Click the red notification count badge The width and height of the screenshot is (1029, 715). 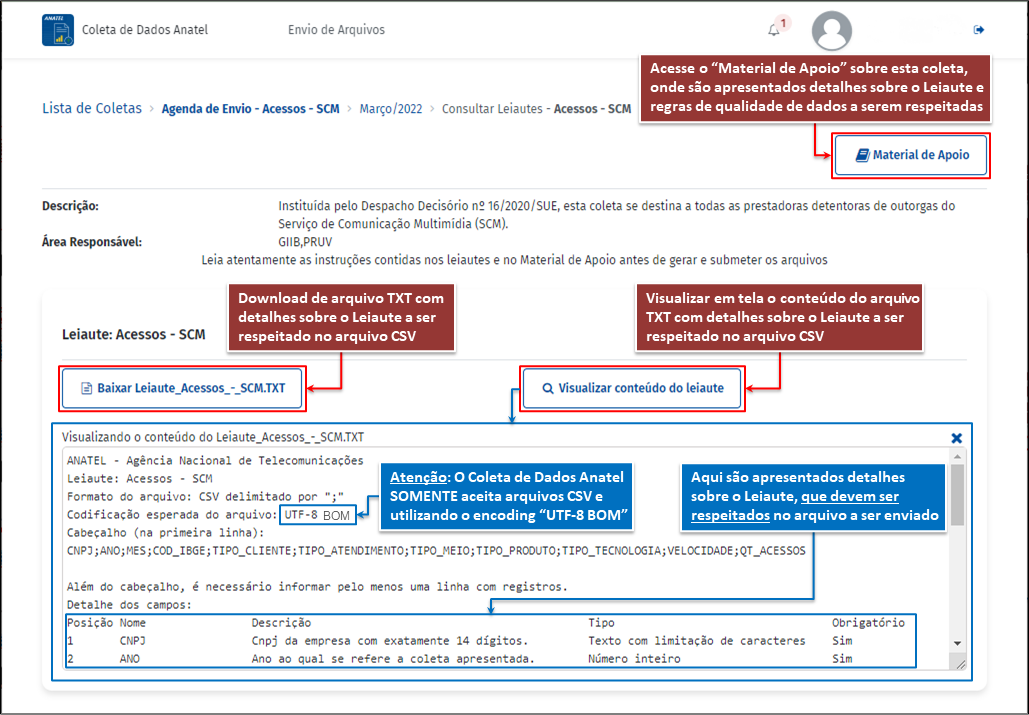(x=783, y=23)
